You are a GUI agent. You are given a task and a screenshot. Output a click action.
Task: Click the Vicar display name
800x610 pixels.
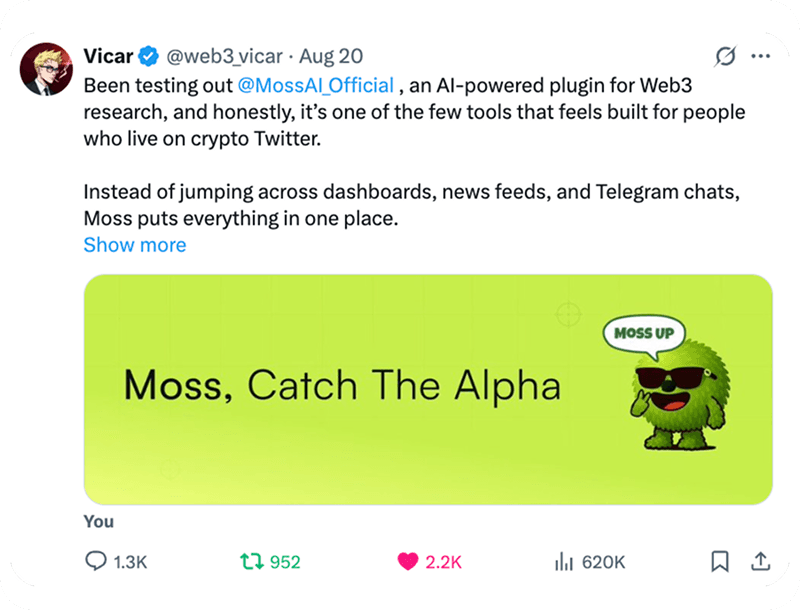pos(109,56)
